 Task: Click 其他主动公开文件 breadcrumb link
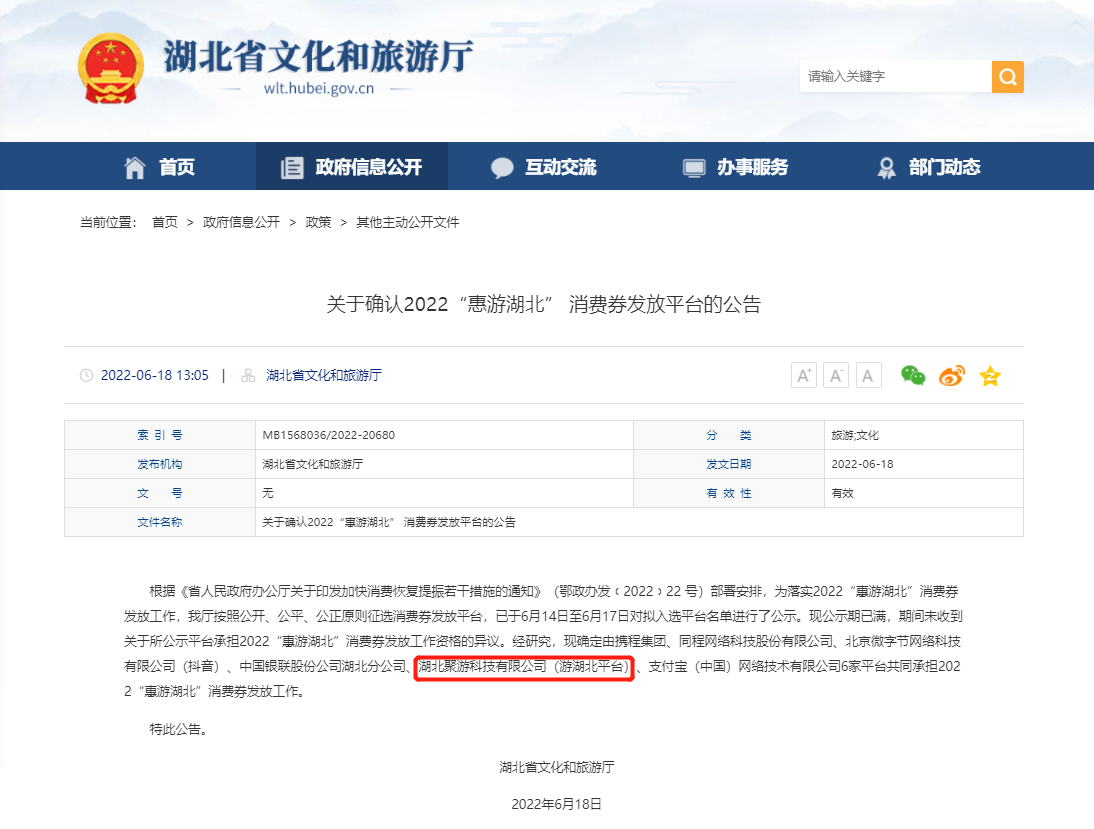click(407, 222)
